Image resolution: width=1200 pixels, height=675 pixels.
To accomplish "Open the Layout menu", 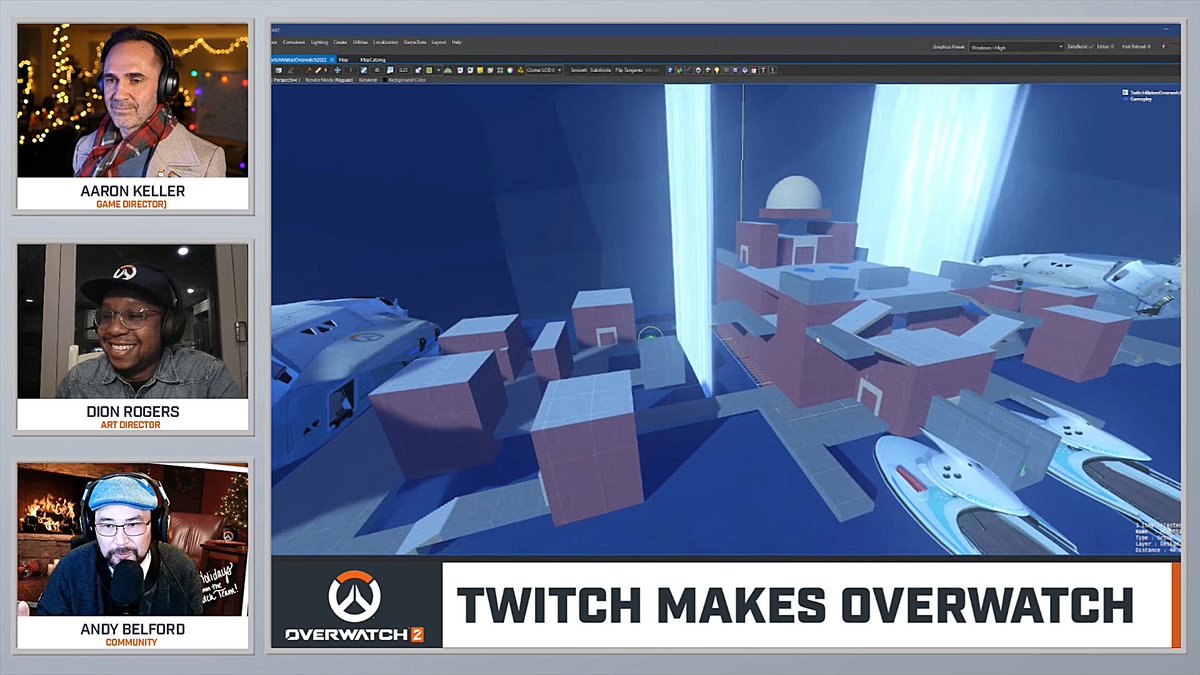I will click(439, 43).
